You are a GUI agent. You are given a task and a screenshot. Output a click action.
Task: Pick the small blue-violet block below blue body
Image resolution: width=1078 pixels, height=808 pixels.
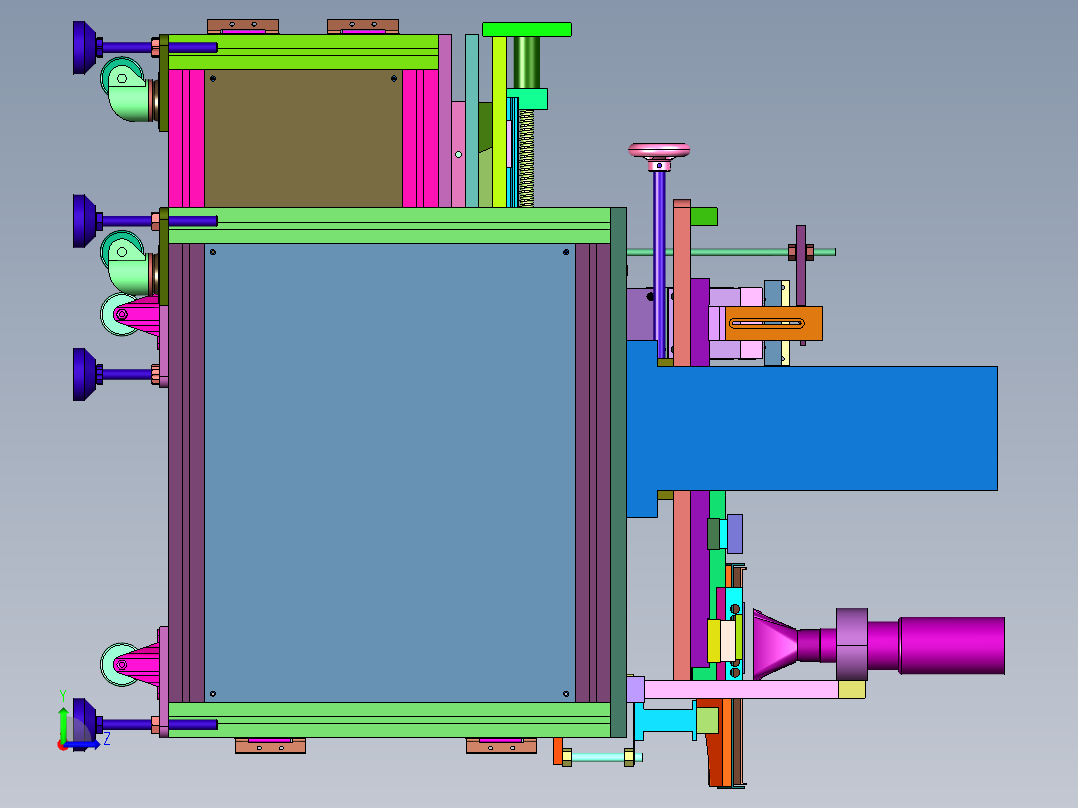click(735, 534)
